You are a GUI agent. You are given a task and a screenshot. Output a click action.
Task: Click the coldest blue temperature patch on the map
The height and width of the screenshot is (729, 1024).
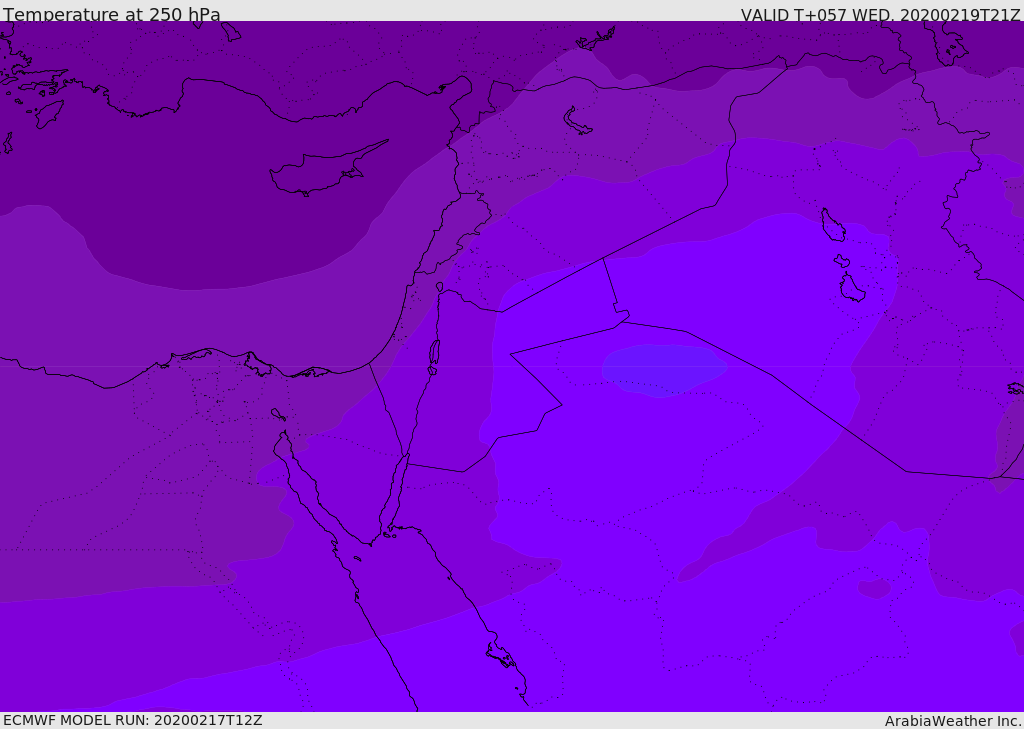[664, 370]
